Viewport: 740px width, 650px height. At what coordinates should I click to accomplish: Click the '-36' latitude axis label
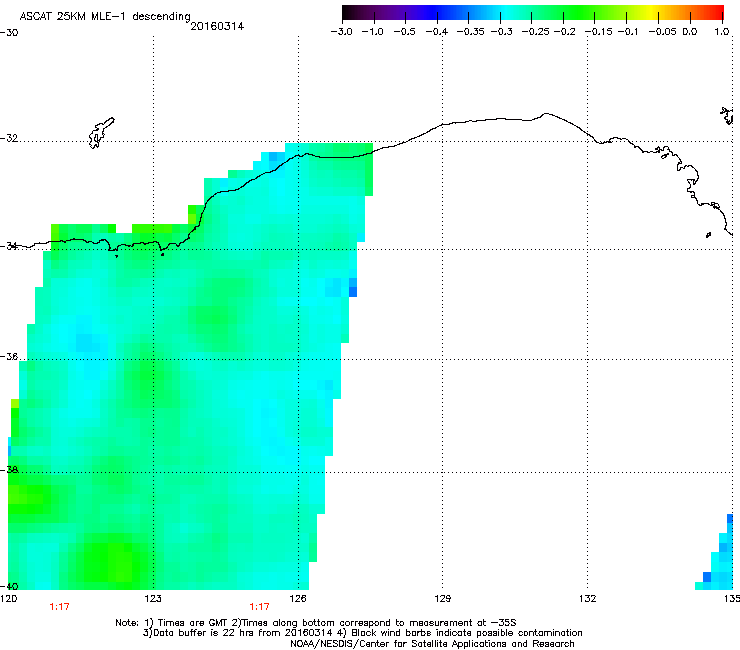pyautogui.click(x=9, y=356)
